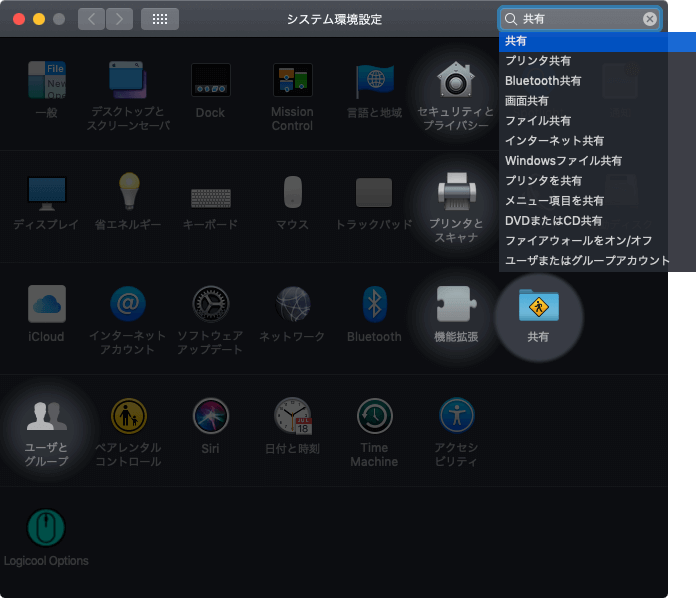Image resolution: width=696 pixels, height=598 pixels.
Task: Open 省エネルギー lightbulb icon
Action: (x=129, y=191)
